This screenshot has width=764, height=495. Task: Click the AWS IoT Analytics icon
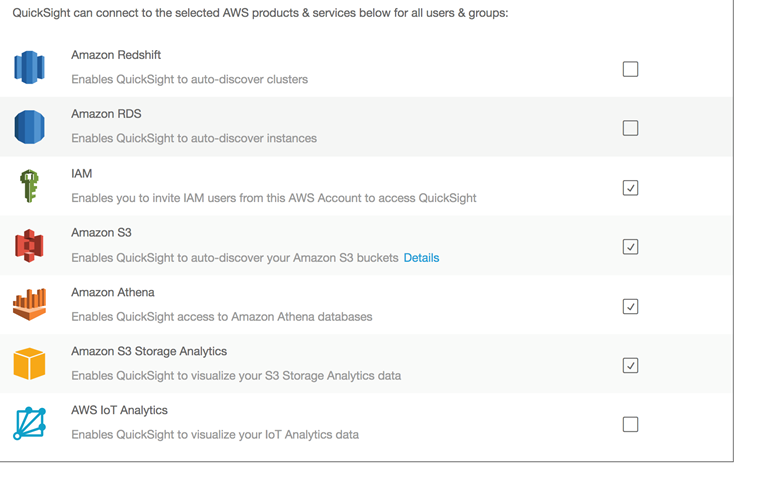30,423
